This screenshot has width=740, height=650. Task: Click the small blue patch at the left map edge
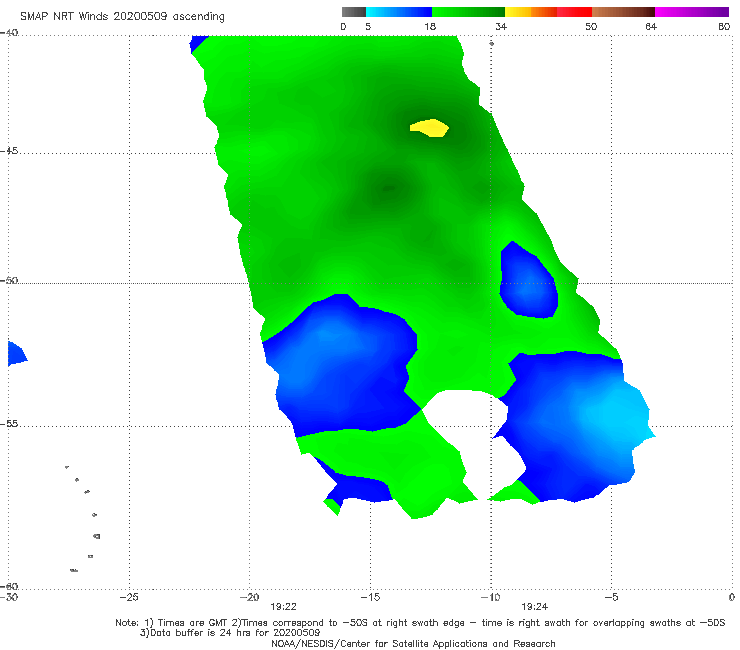coord(17,354)
